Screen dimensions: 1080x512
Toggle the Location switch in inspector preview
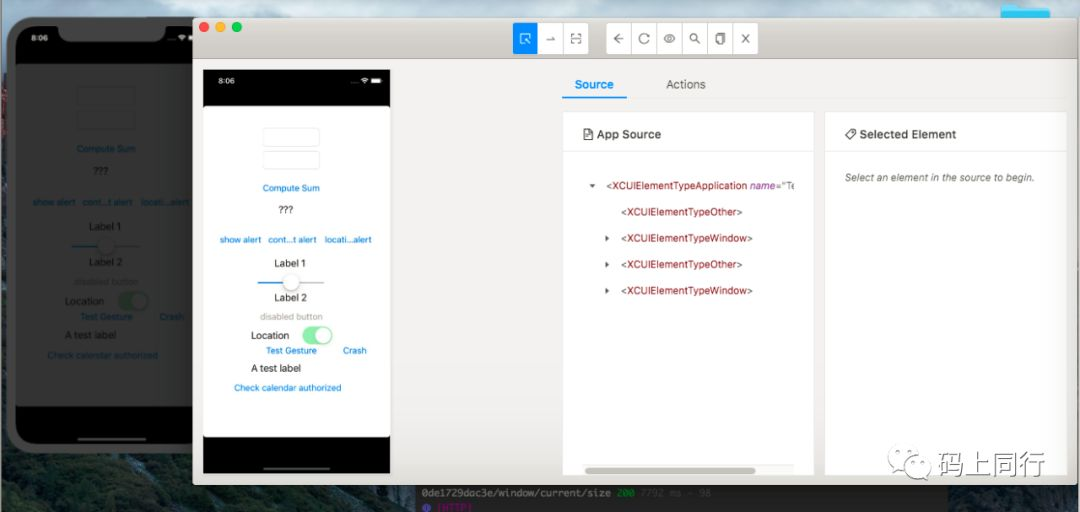(x=317, y=335)
